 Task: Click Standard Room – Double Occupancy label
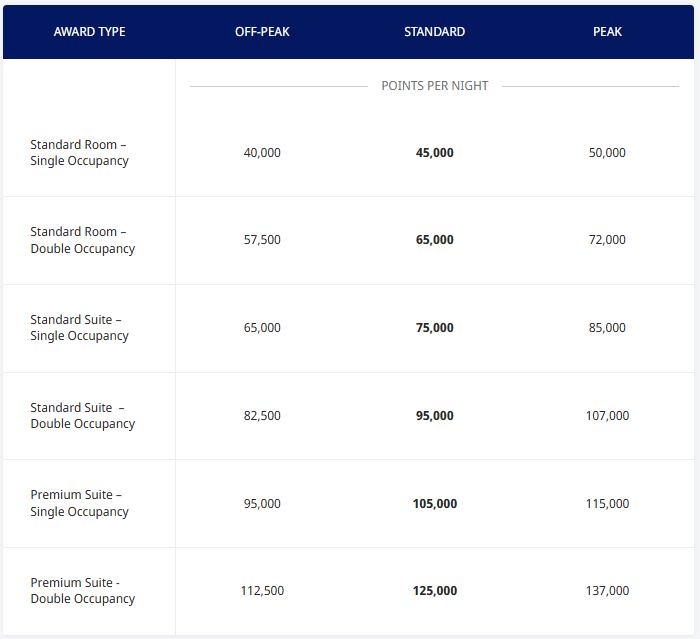[82, 240]
